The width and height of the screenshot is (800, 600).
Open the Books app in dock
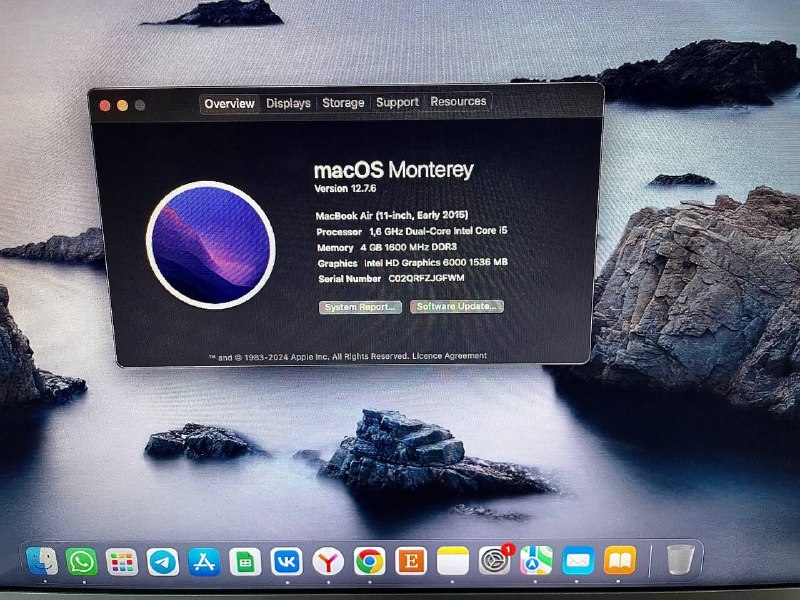[620, 561]
